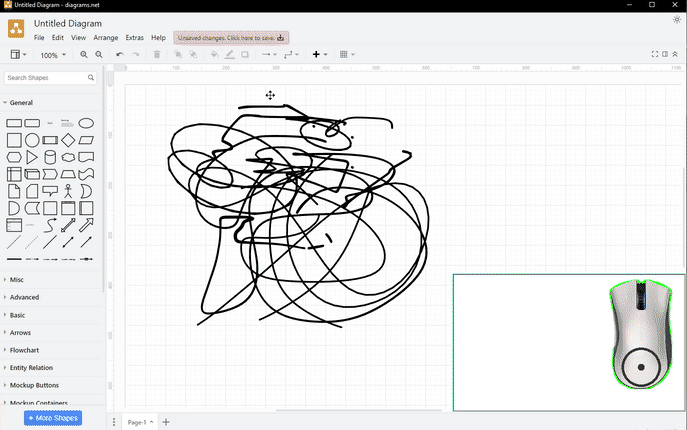Expand the Entity Relation section
The height and width of the screenshot is (430, 687).
(31, 368)
